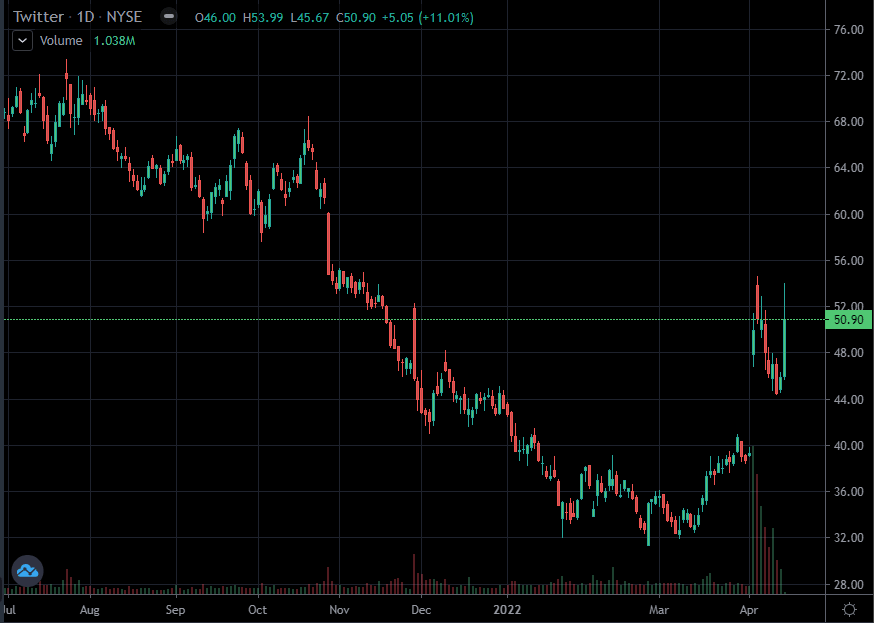Select the Twitter · 1D · NYSE symbol title
This screenshot has height=623, width=874.
[77, 17]
